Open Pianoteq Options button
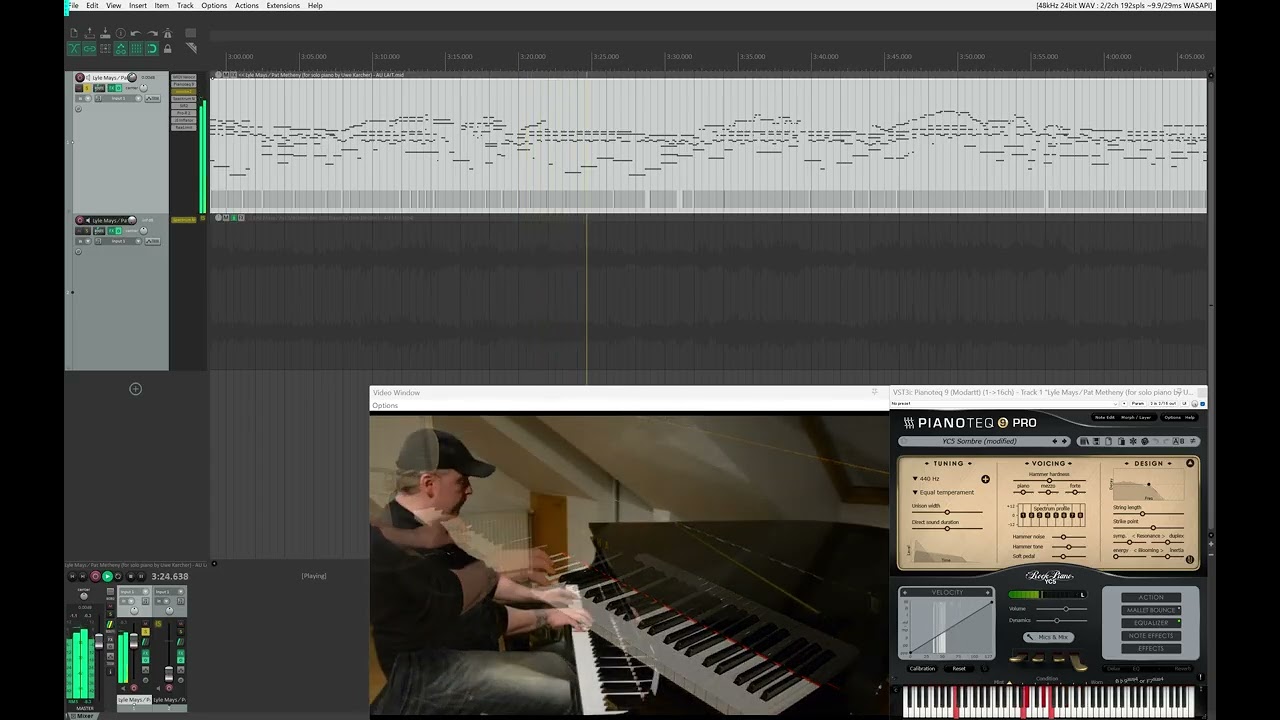Viewport: 1280px width, 720px height. coord(1172,417)
